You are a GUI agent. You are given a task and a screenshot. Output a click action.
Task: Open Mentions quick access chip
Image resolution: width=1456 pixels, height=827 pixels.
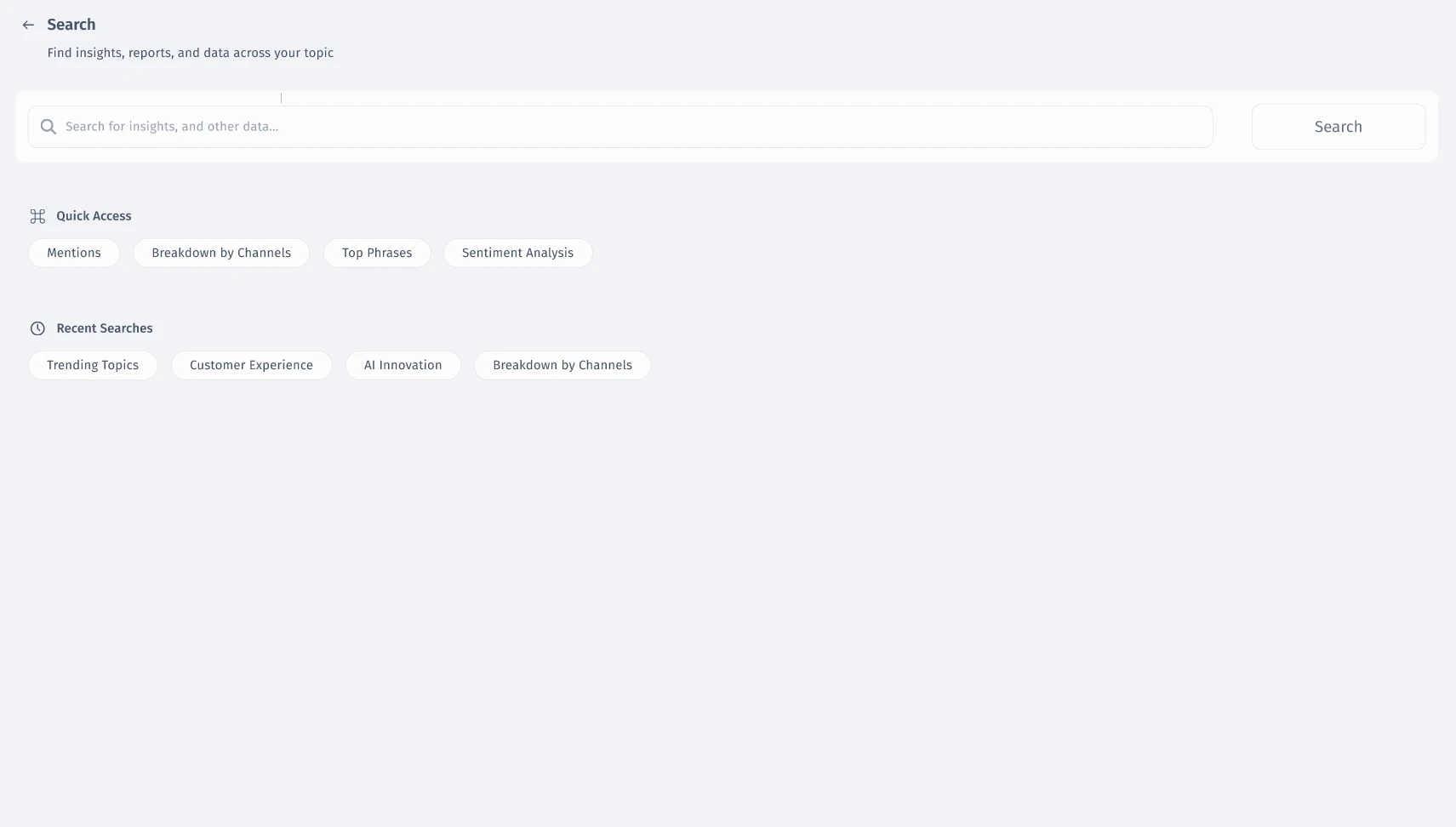point(74,253)
